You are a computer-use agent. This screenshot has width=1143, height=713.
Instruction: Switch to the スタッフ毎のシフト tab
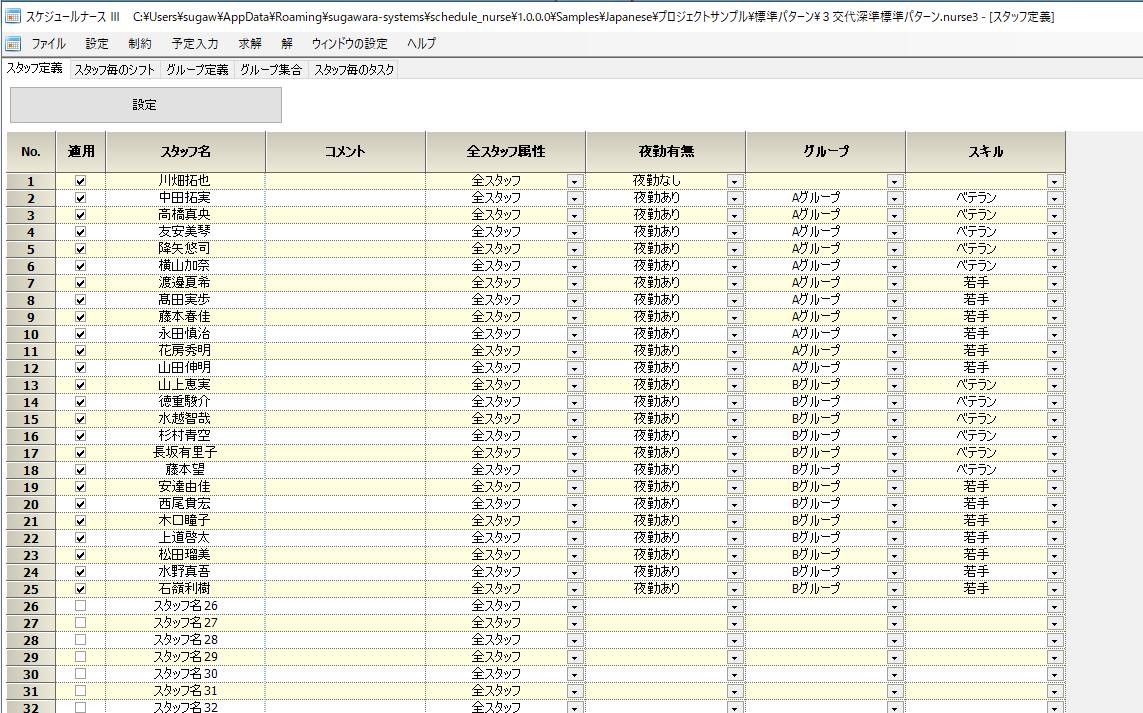click(x=114, y=70)
